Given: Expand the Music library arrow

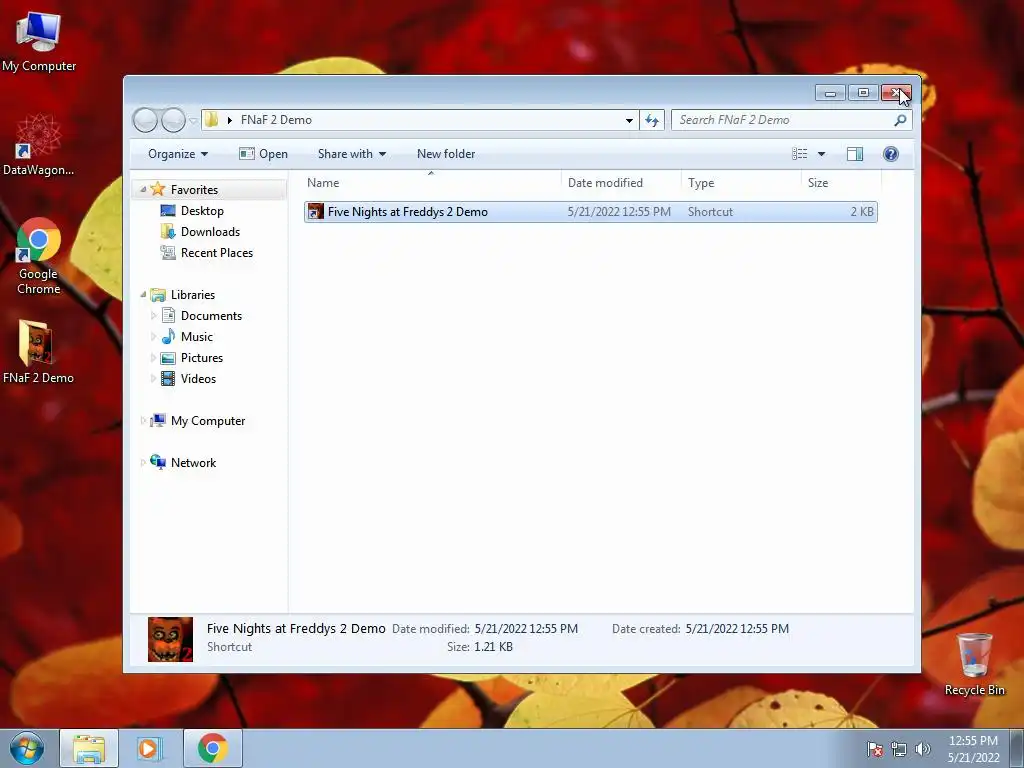Looking at the screenshot, I should point(153,337).
